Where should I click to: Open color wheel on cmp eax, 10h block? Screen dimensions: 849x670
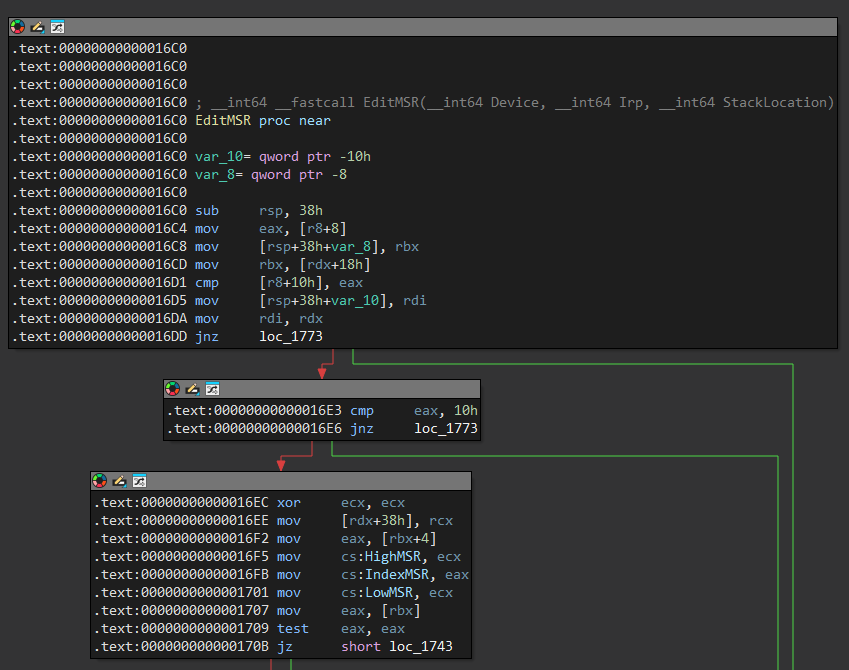(173, 389)
